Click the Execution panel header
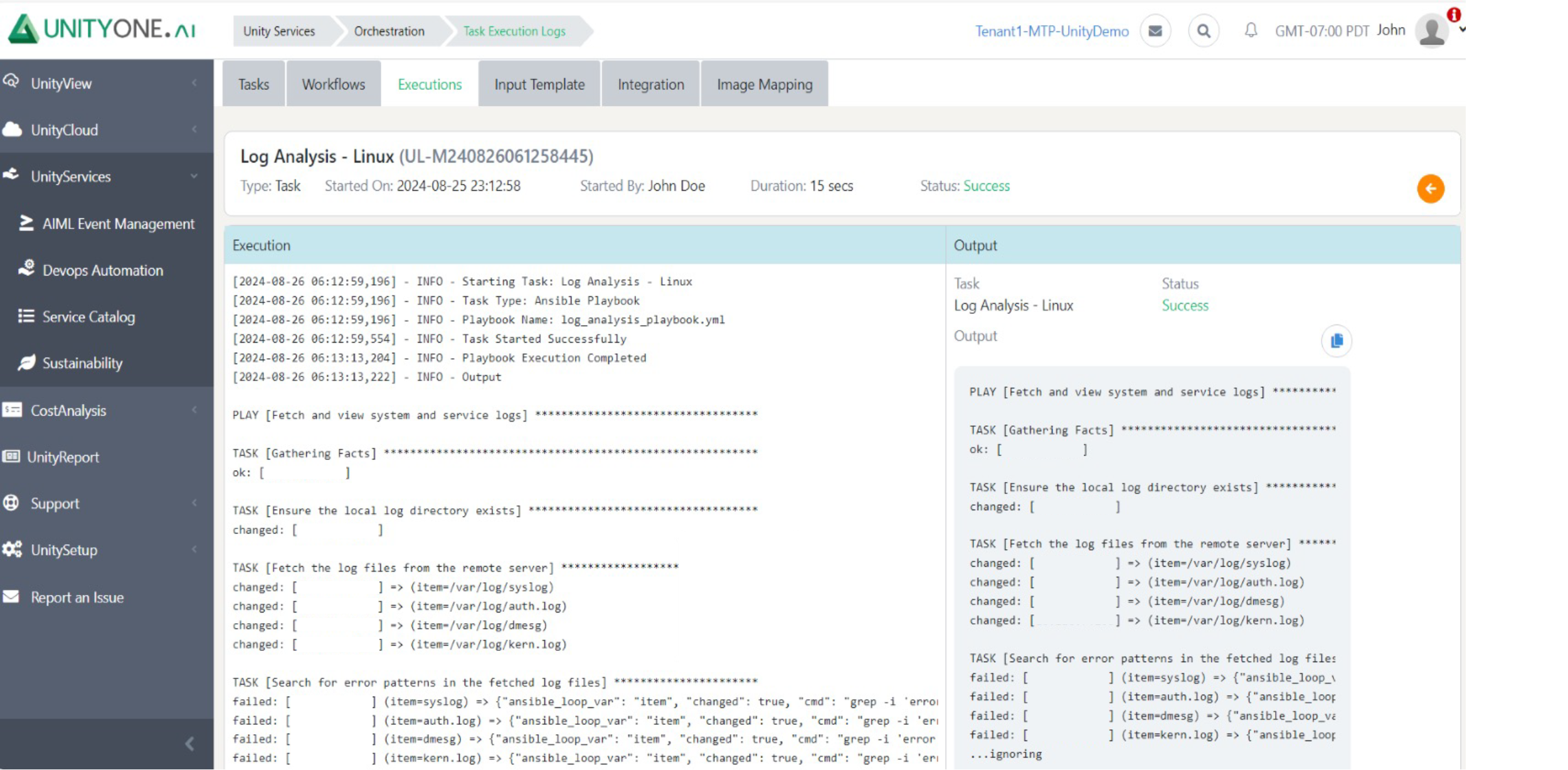The width and height of the screenshot is (1568, 770). (x=585, y=245)
